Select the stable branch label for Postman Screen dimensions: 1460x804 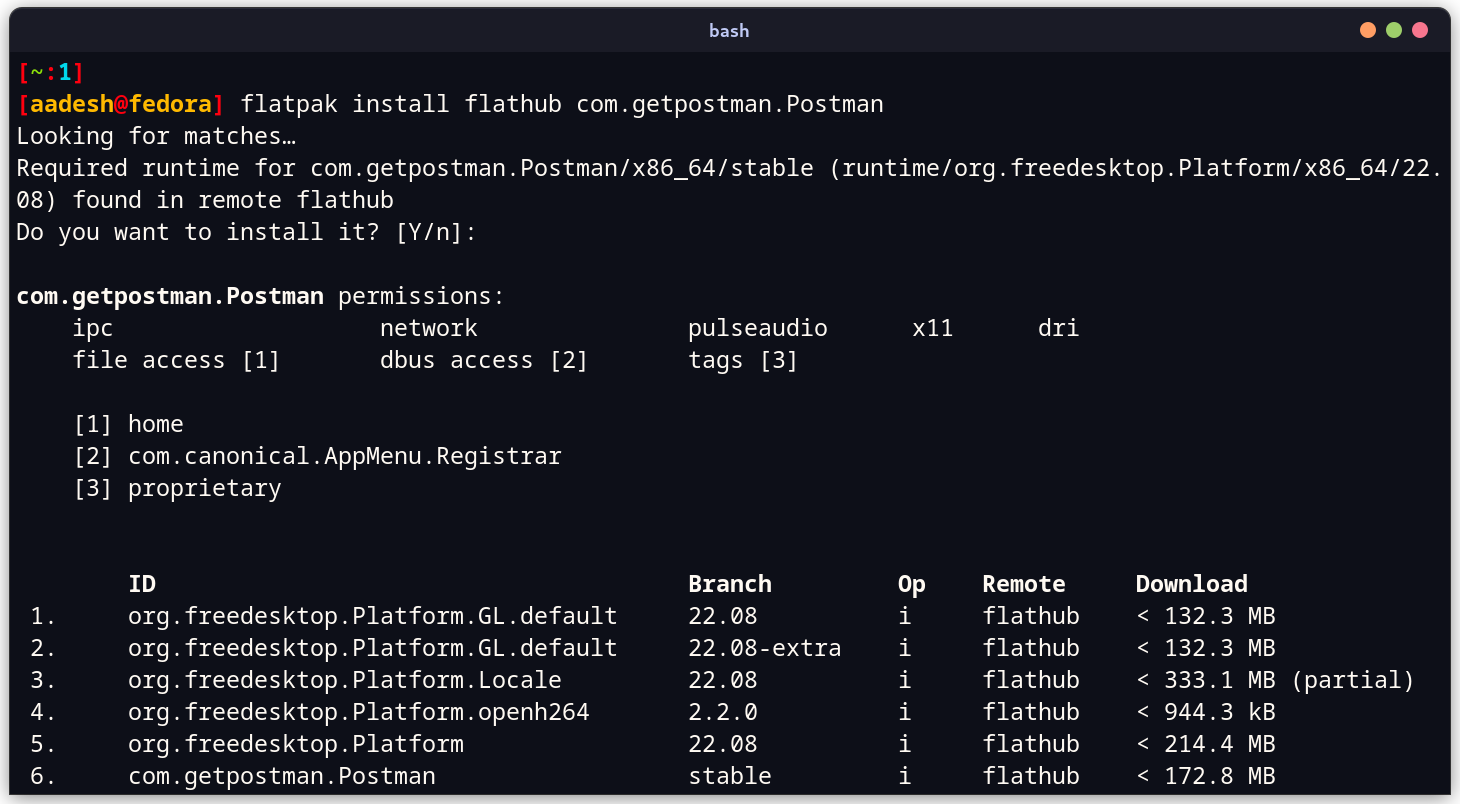point(730,775)
